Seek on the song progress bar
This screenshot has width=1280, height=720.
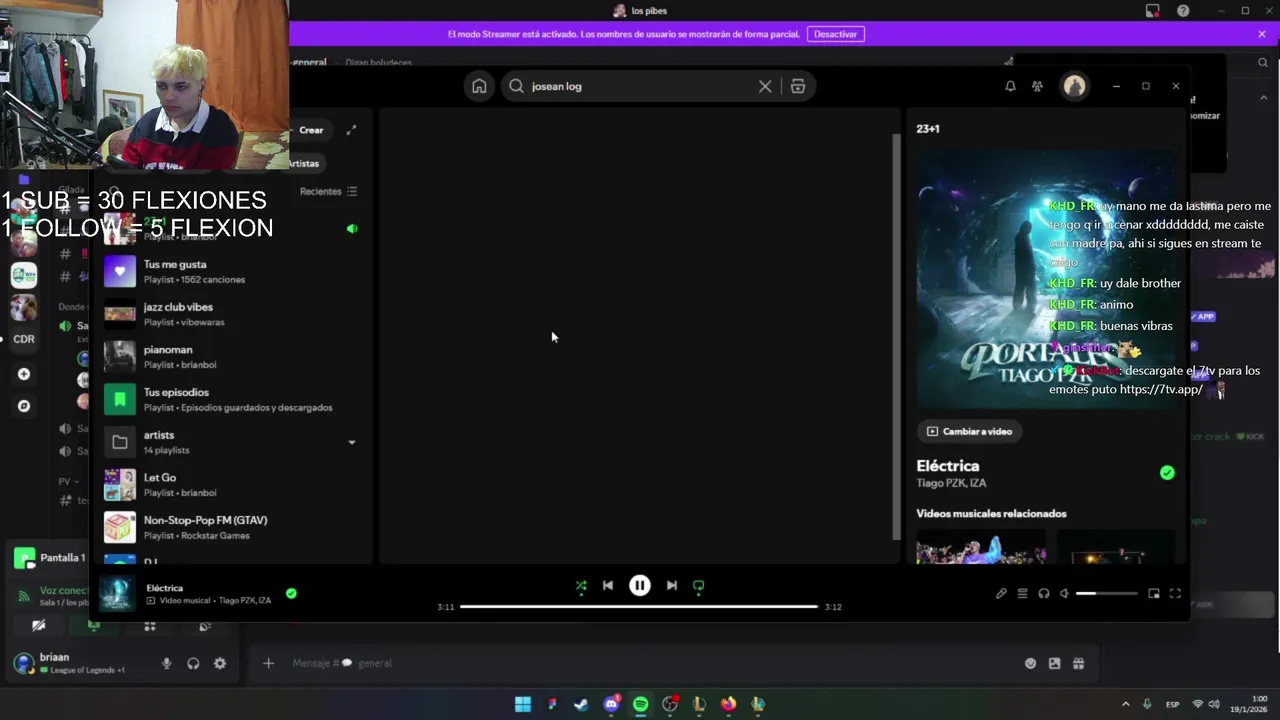click(x=639, y=606)
